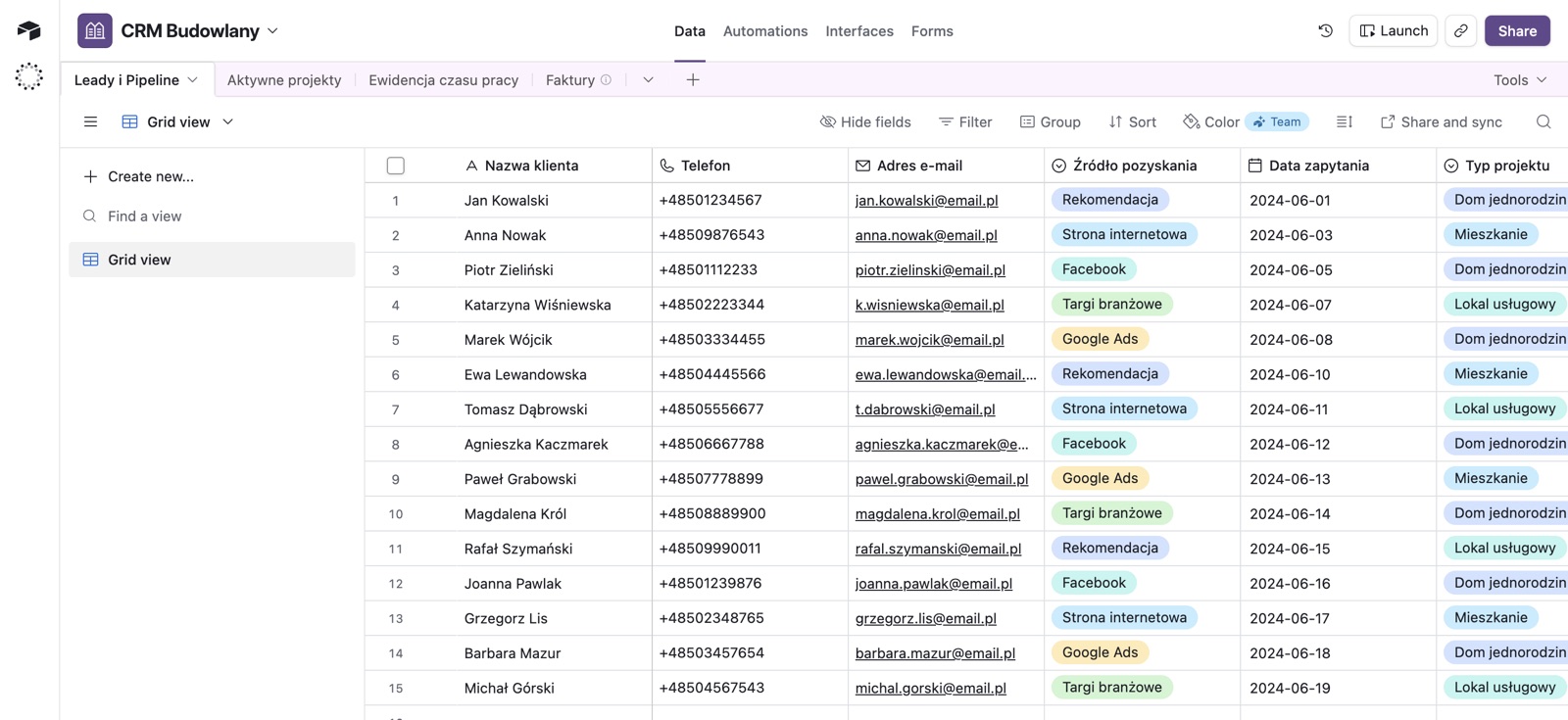Open Leady i Pipeline table dropdown arrow

[193, 80]
